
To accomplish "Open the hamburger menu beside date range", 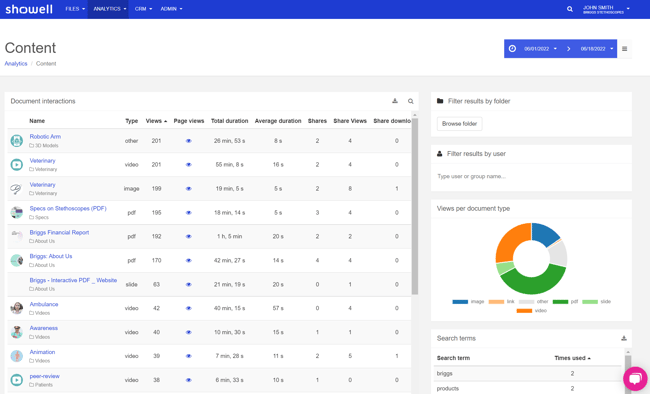I will tap(624, 49).
